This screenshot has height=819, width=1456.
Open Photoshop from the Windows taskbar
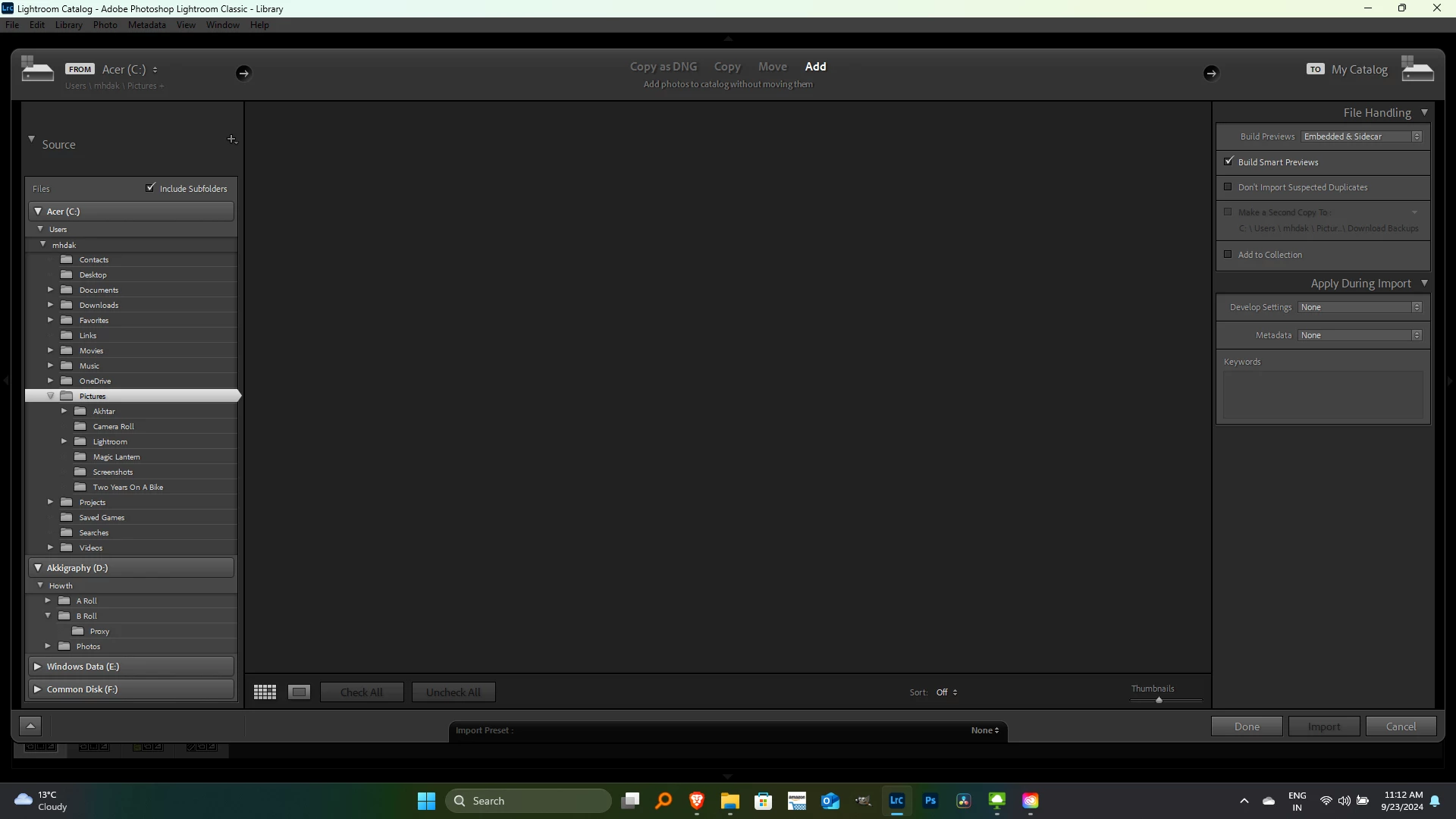tap(930, 801)
